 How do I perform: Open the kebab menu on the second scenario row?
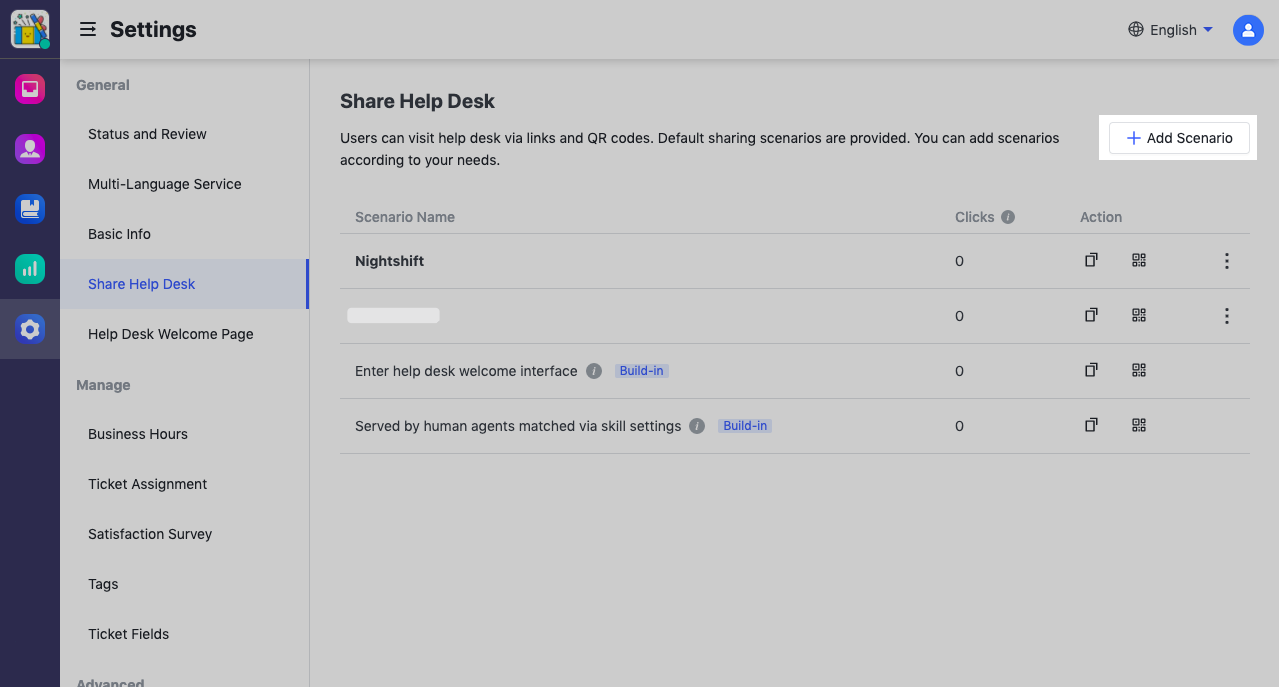[x=1226, y=315]
